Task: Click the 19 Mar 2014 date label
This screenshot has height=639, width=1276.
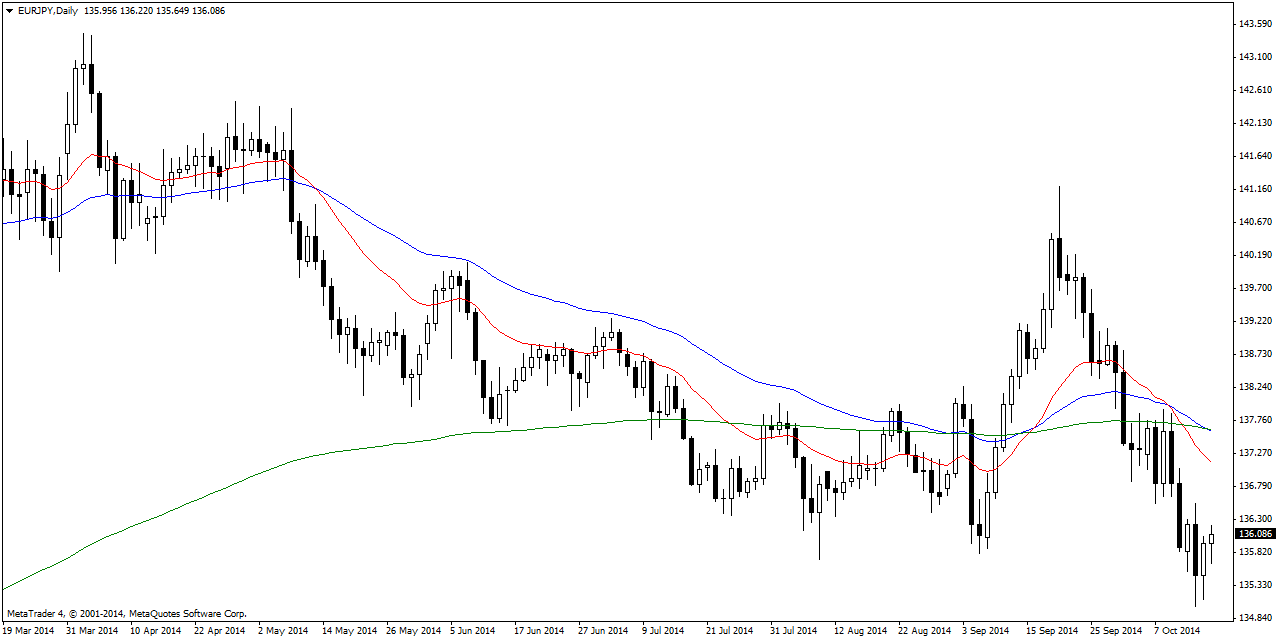Action: pos(29,631)
